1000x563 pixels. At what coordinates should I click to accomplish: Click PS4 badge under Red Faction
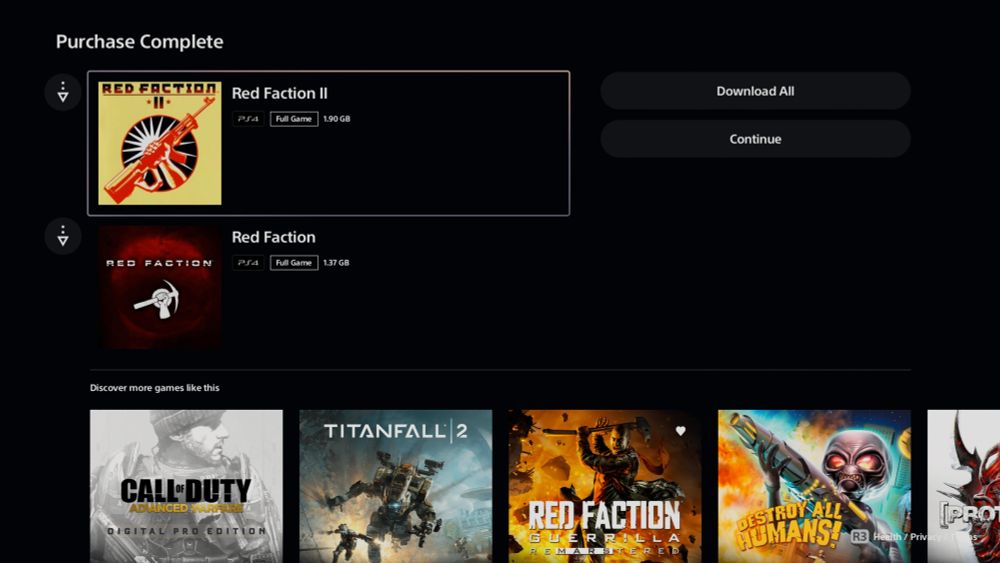pos(248,263)
